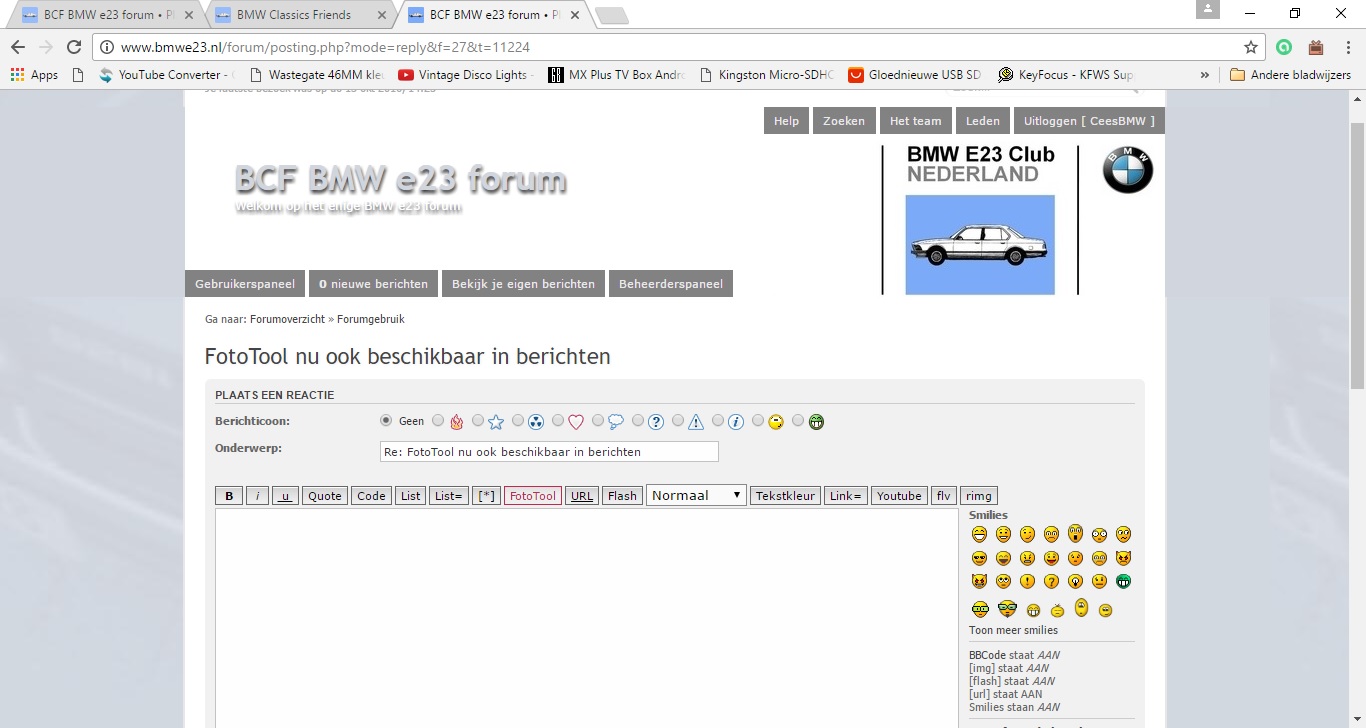The height and width of the screenshot is (728, 1366).
Task: Click the underlined URL button
Action: click(582, 496)
